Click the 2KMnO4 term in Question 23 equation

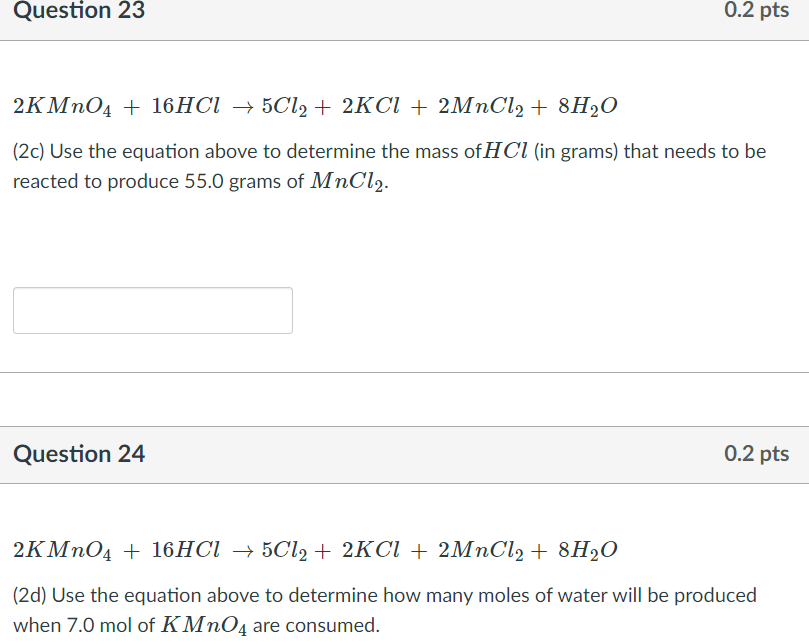62,106
